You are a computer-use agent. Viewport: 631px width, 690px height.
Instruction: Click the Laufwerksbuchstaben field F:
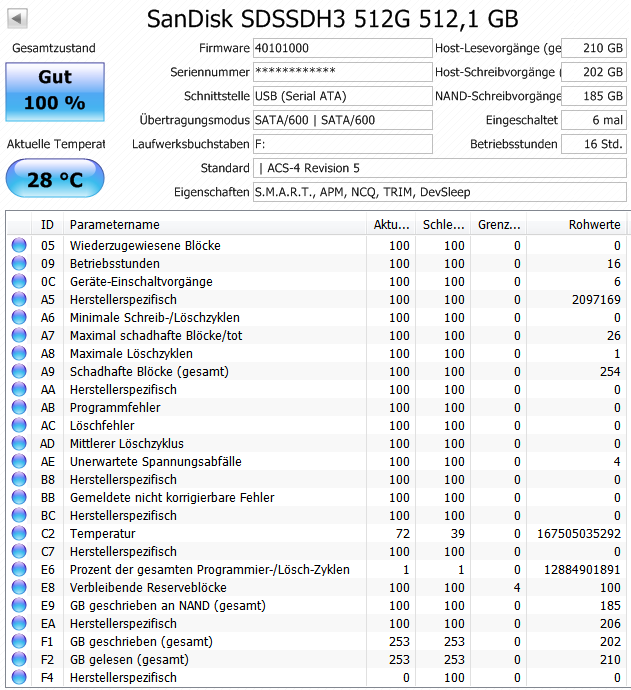click(342, 144)
